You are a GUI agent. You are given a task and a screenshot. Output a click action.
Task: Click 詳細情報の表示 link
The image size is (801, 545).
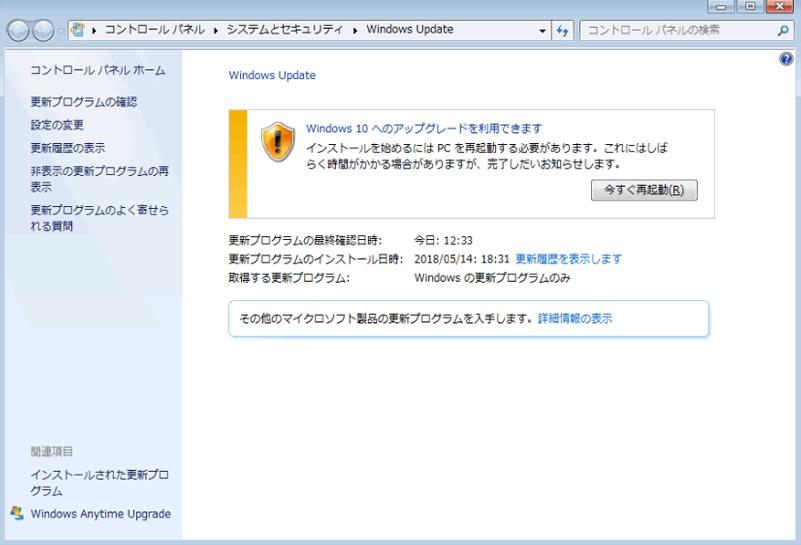(x=575, y=319)
